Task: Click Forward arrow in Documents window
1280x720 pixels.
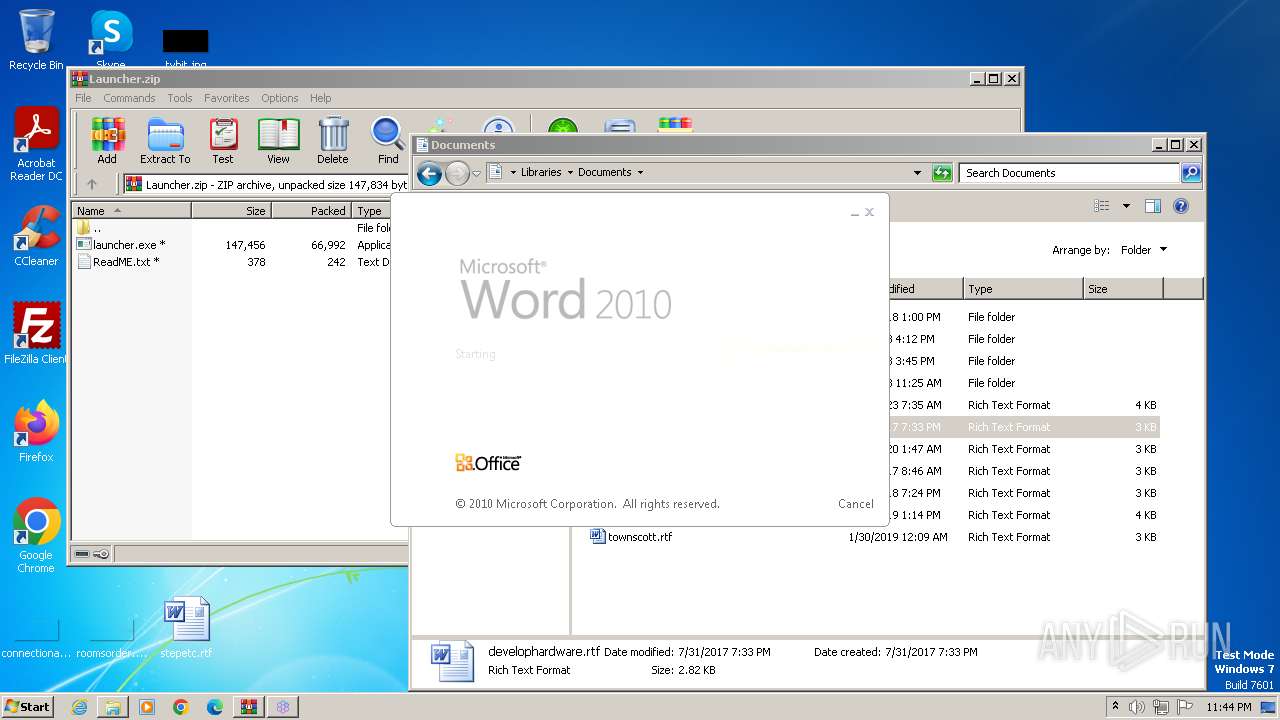Action: click(457, 173)
